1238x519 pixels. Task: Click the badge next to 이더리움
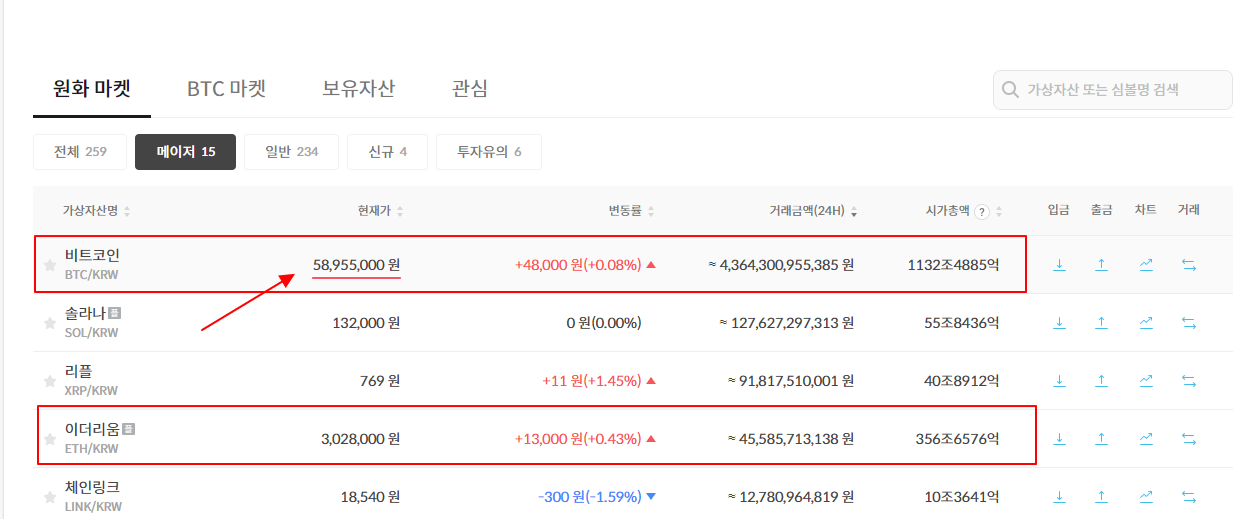[128, 429]
